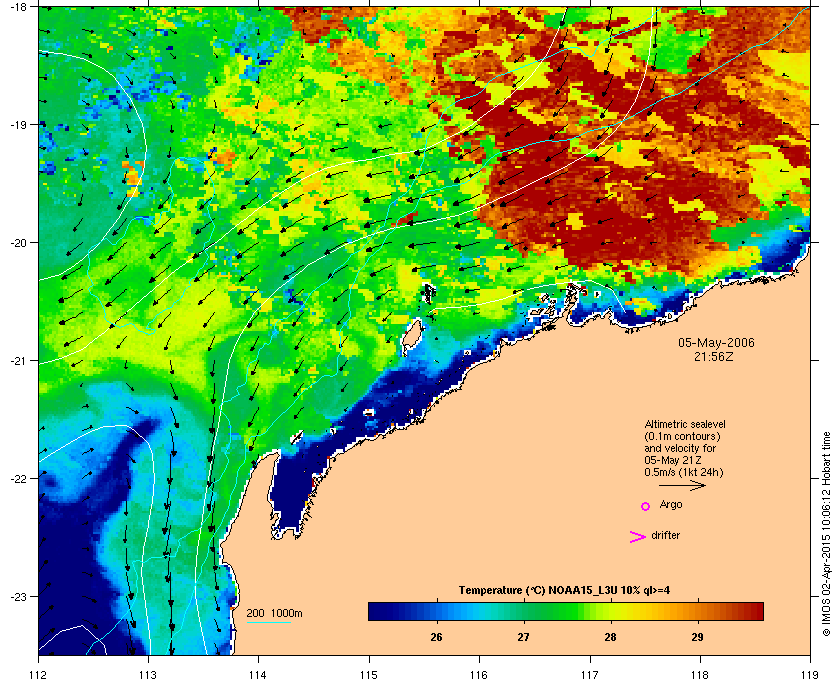
Task: Click the cyan 200 1000m depth contour line sample
Action: (268, 622)
